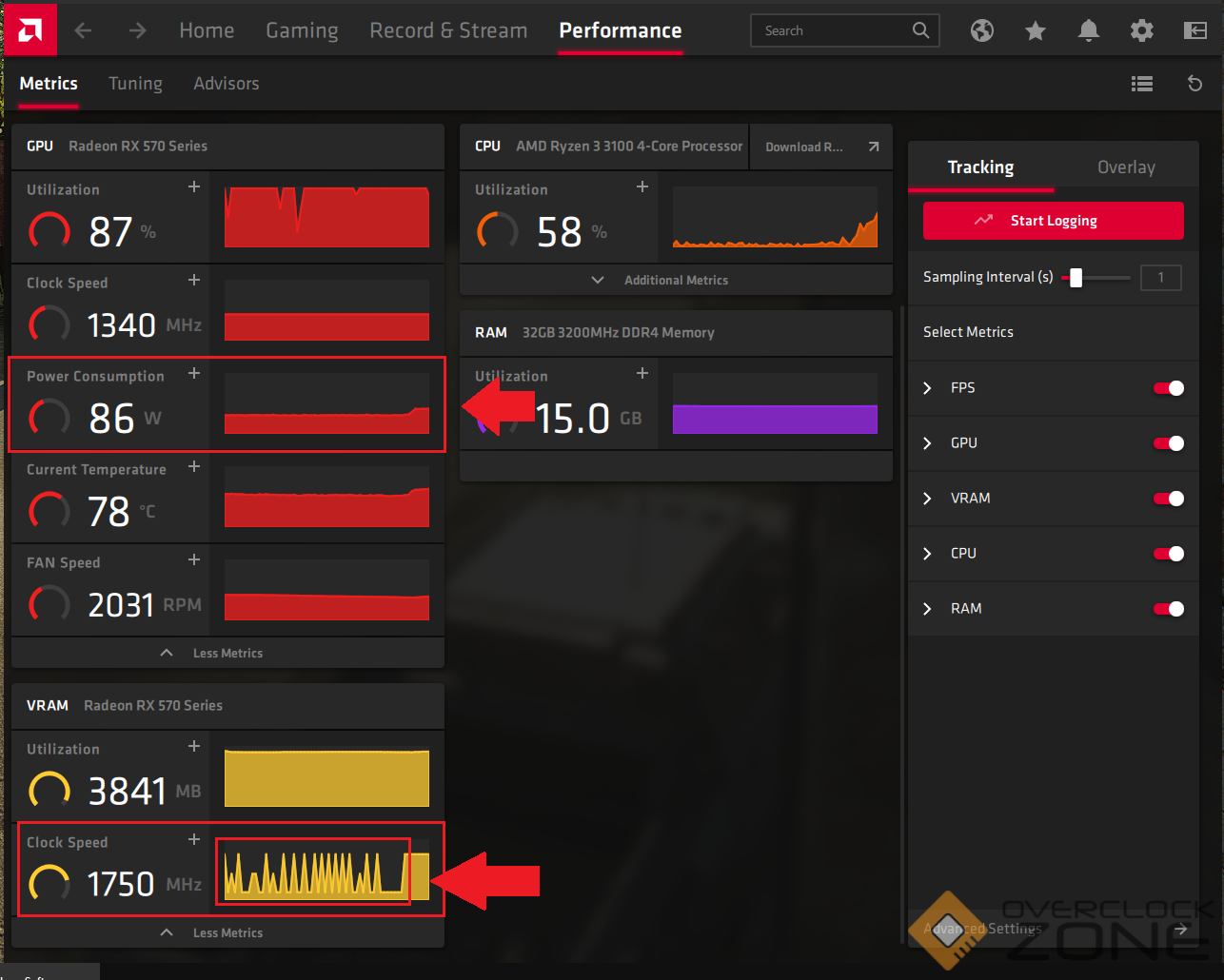This screenshot has height=980, width=1224.
Task: Go back using the left arrow
Action: [x=84, y=30]
